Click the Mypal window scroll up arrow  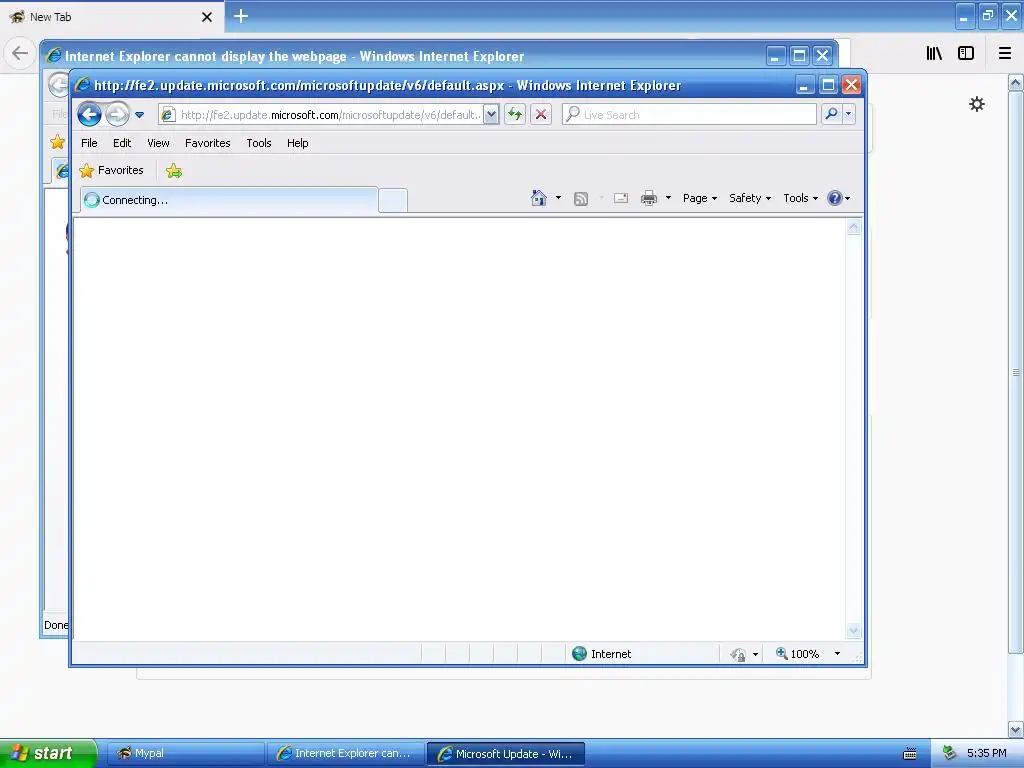point(1016,83)
